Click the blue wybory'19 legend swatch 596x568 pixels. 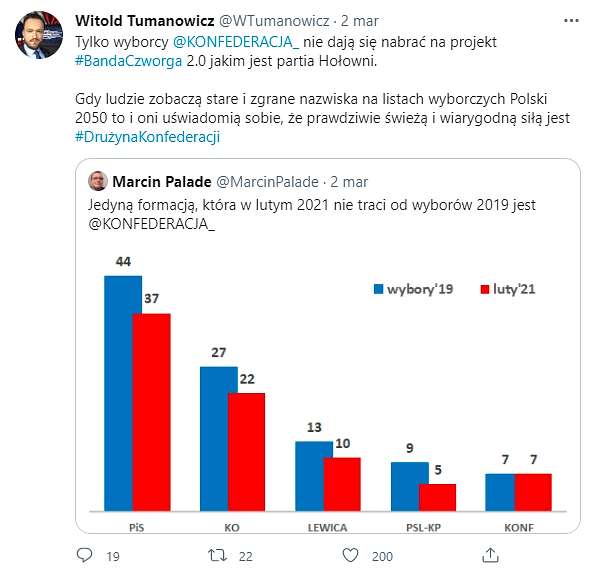coord(379,289)
